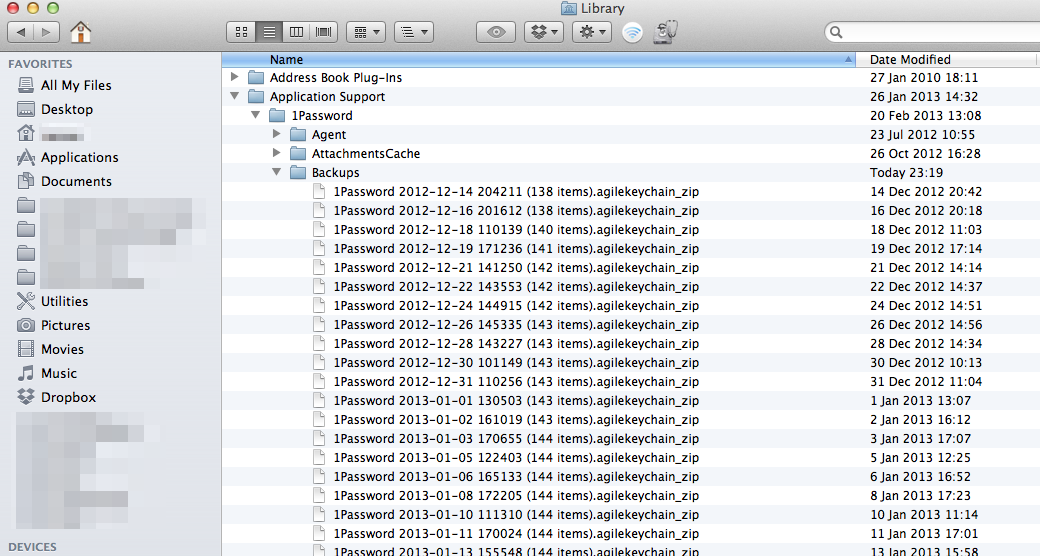The width and height of the screenshot is (1040, 556).
Task: Select the Backups folder icon
Action: tap(298, 173)
